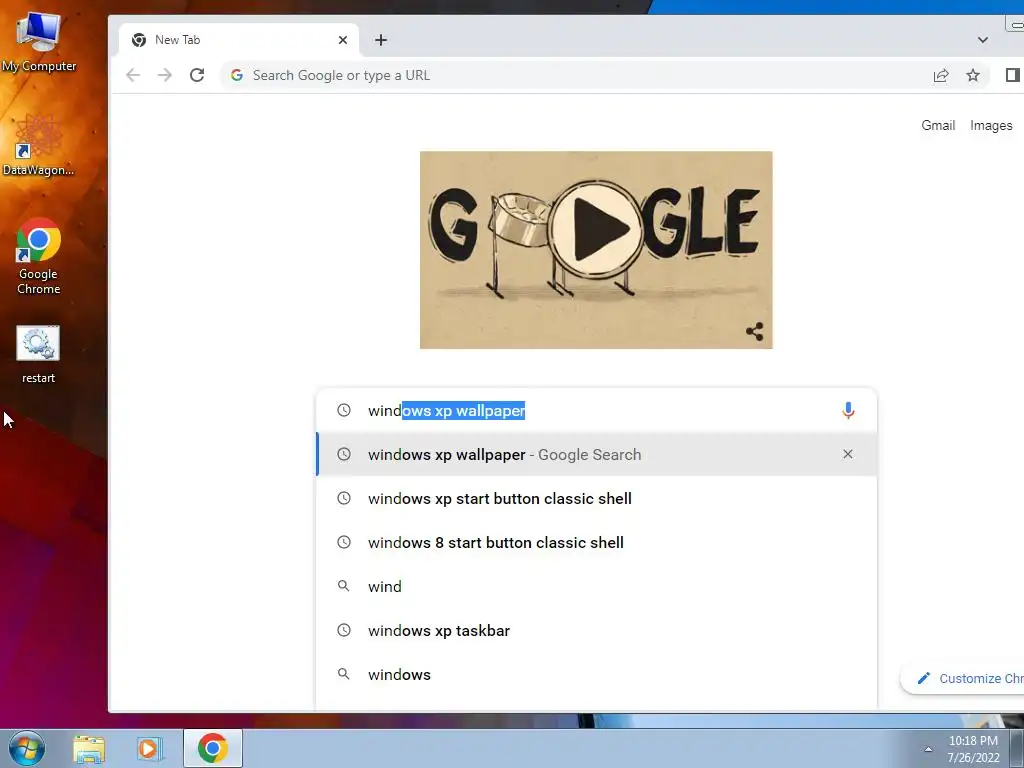
Task: Show hidden system tray icons
Action: [928, 749]
